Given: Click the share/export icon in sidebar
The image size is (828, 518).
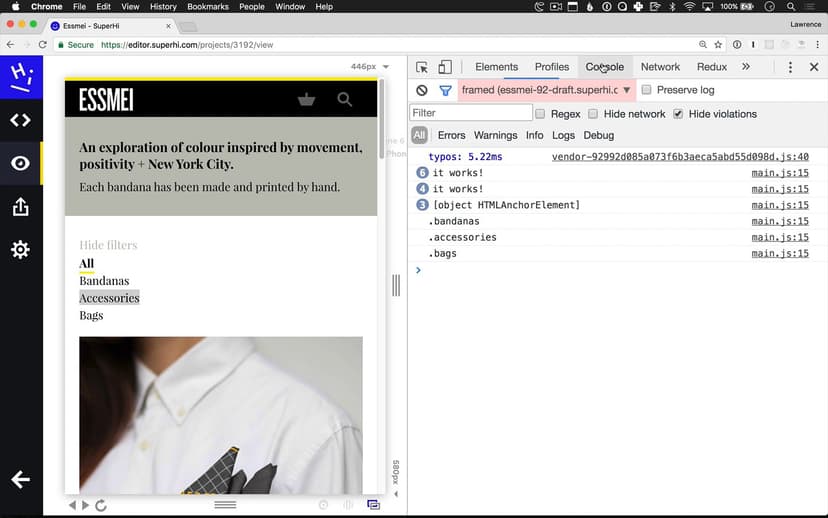Looking at the screenshot, I should pos(20,207).
